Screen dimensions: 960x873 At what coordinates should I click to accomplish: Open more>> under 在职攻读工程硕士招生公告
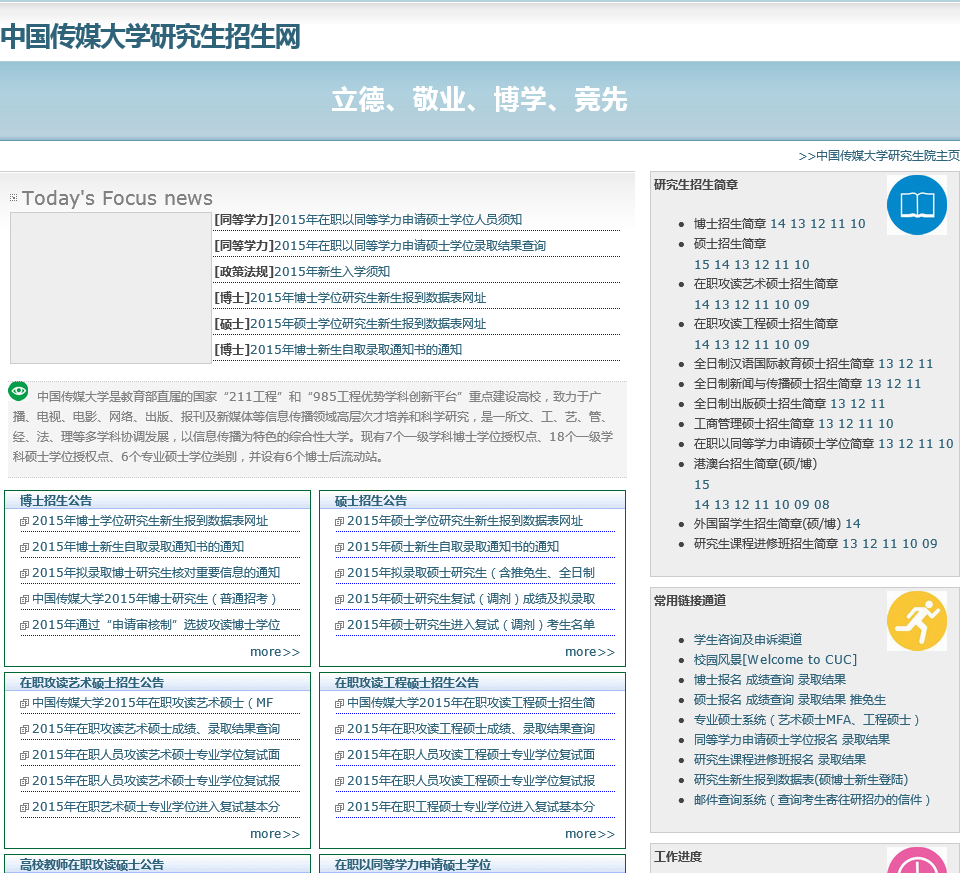pyautogui.click(x=589, y=834)
